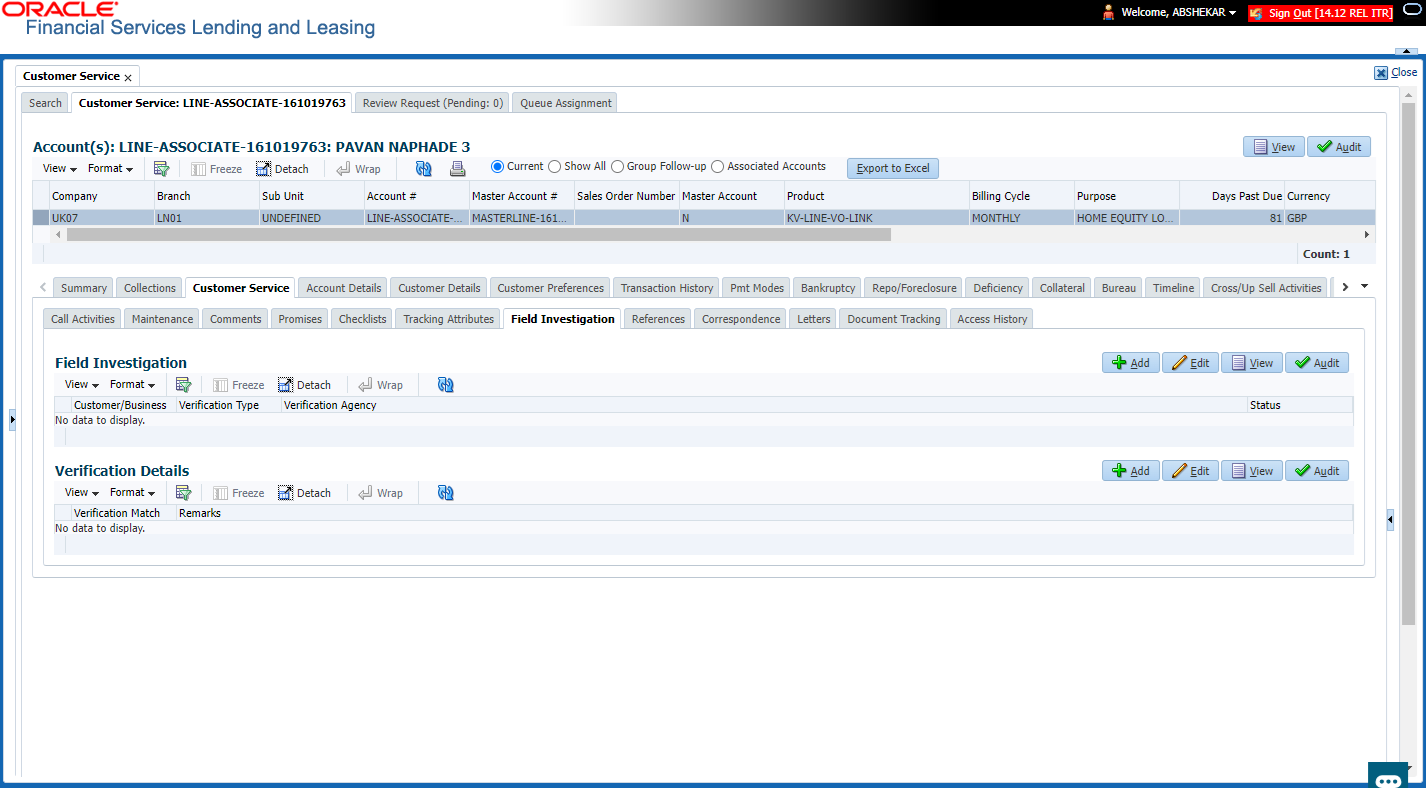
Task: Select the Associated Accounts radio button
Action: coord(718,167)
